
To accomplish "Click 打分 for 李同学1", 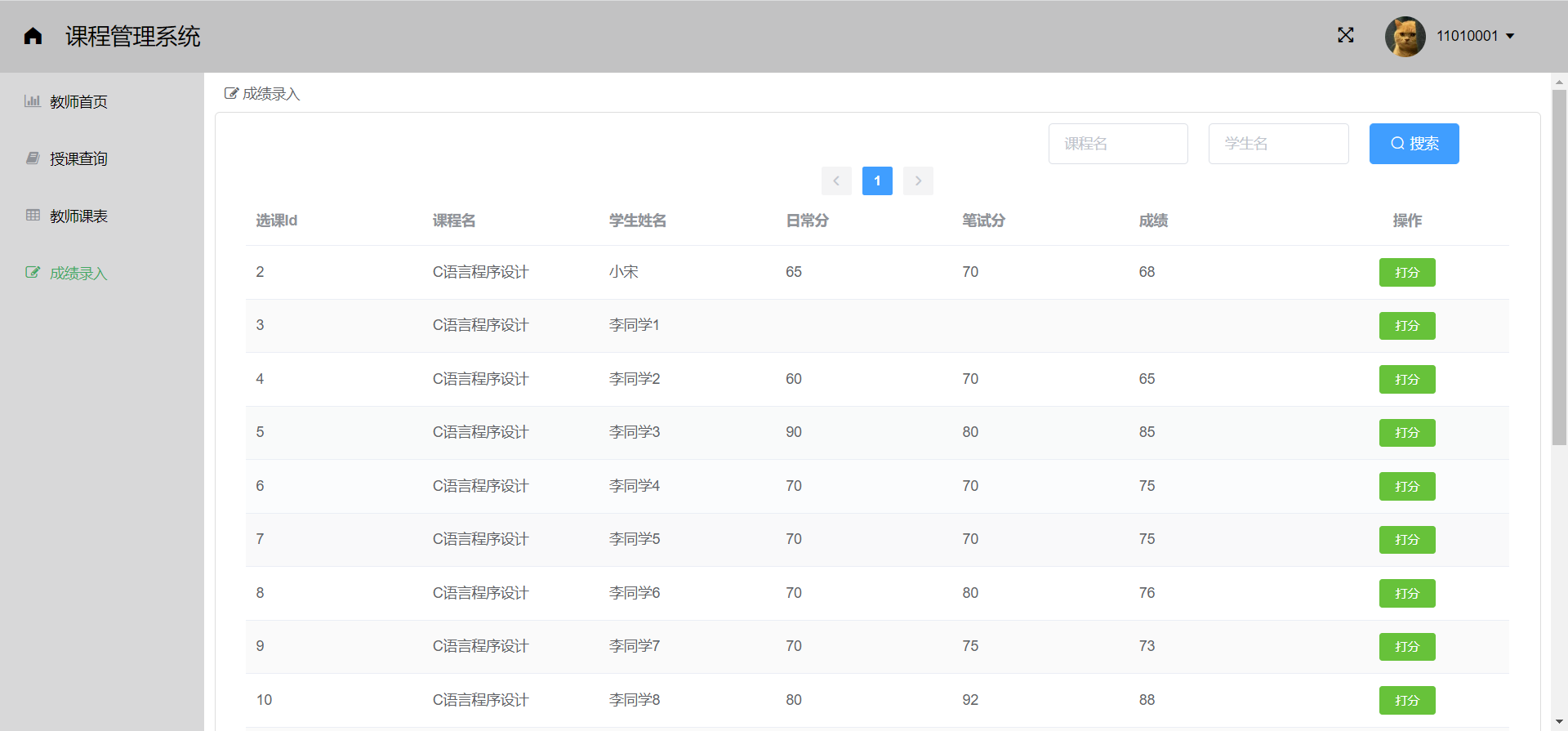I will [x=1407, y=326].
